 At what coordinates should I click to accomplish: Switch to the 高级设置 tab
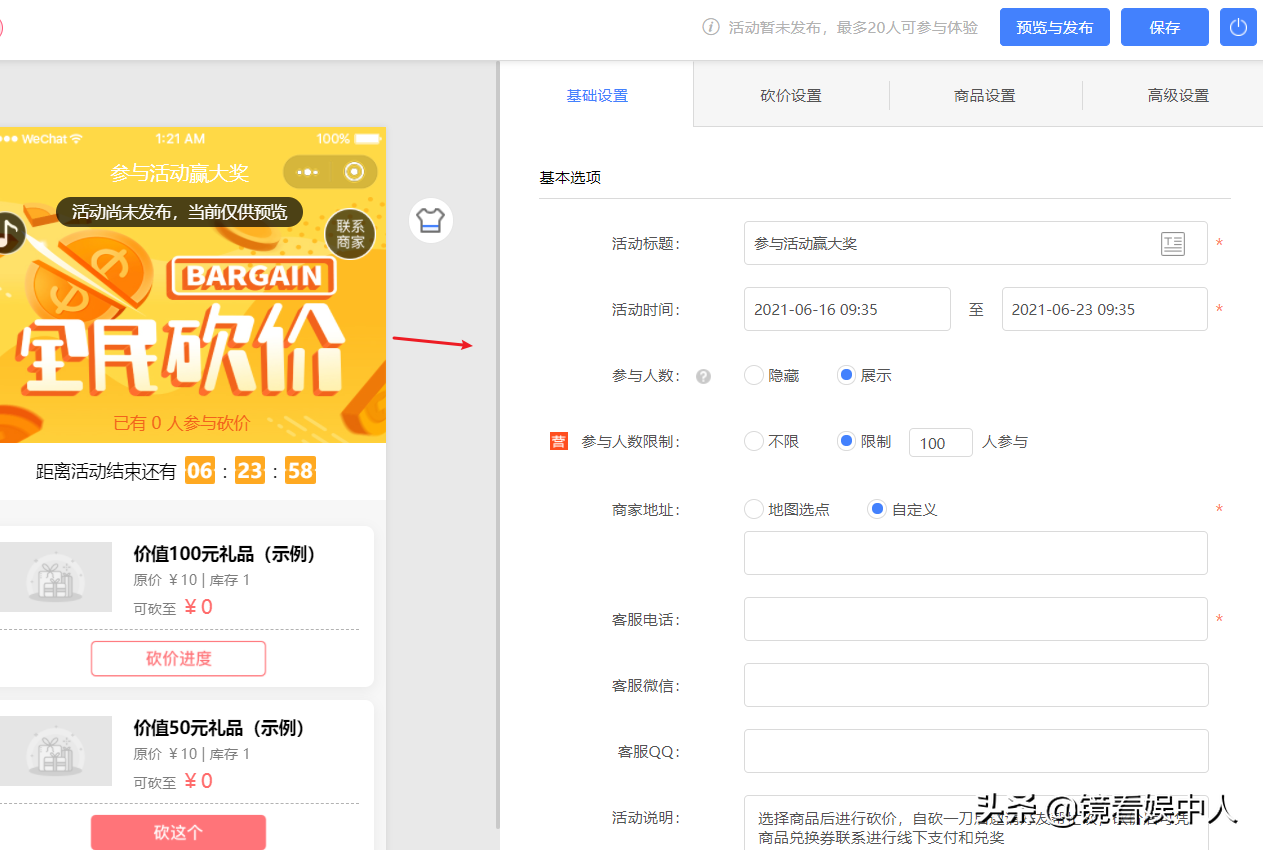coord(1180,94)
